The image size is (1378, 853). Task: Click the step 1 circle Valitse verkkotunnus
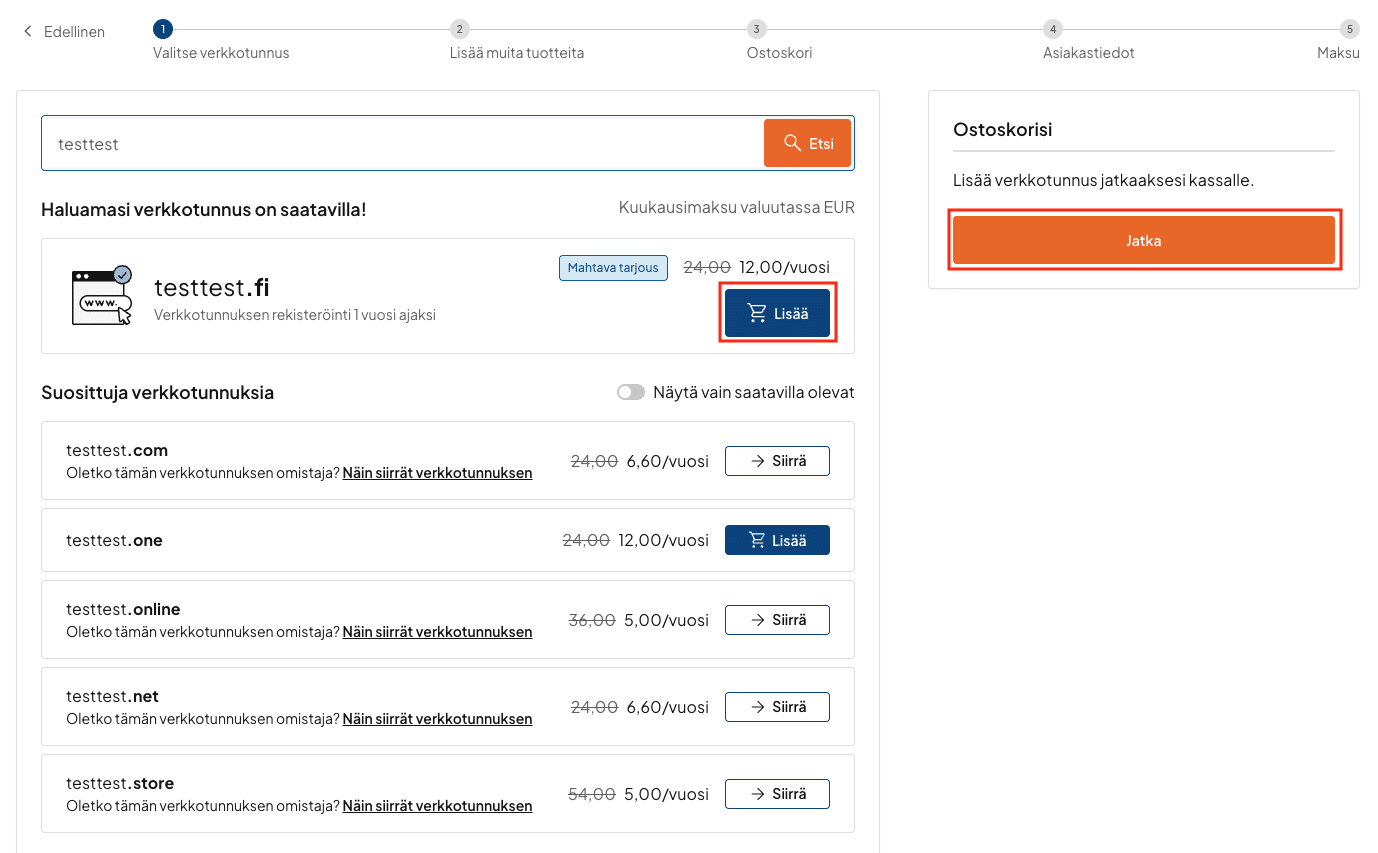(163, 29)
